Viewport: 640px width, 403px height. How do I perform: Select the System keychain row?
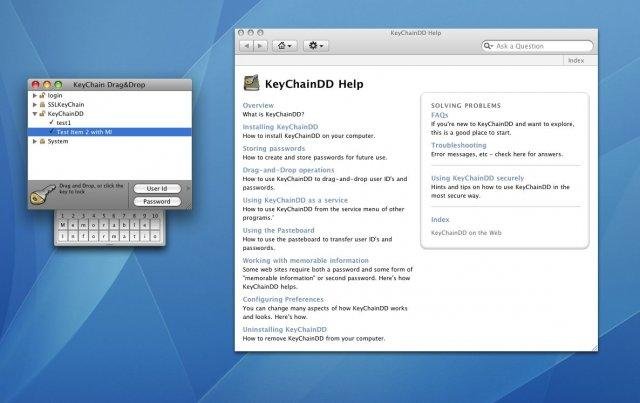[109, 141]
